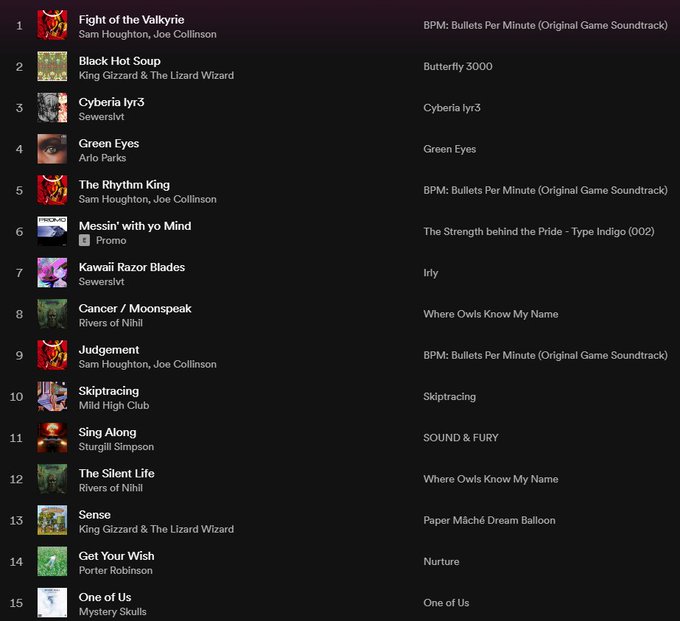Image resolution: width=680 pixels, height=621 pixels.
Task: Select Skiptracing song title in row 10
Action: (x=109, y=391)
